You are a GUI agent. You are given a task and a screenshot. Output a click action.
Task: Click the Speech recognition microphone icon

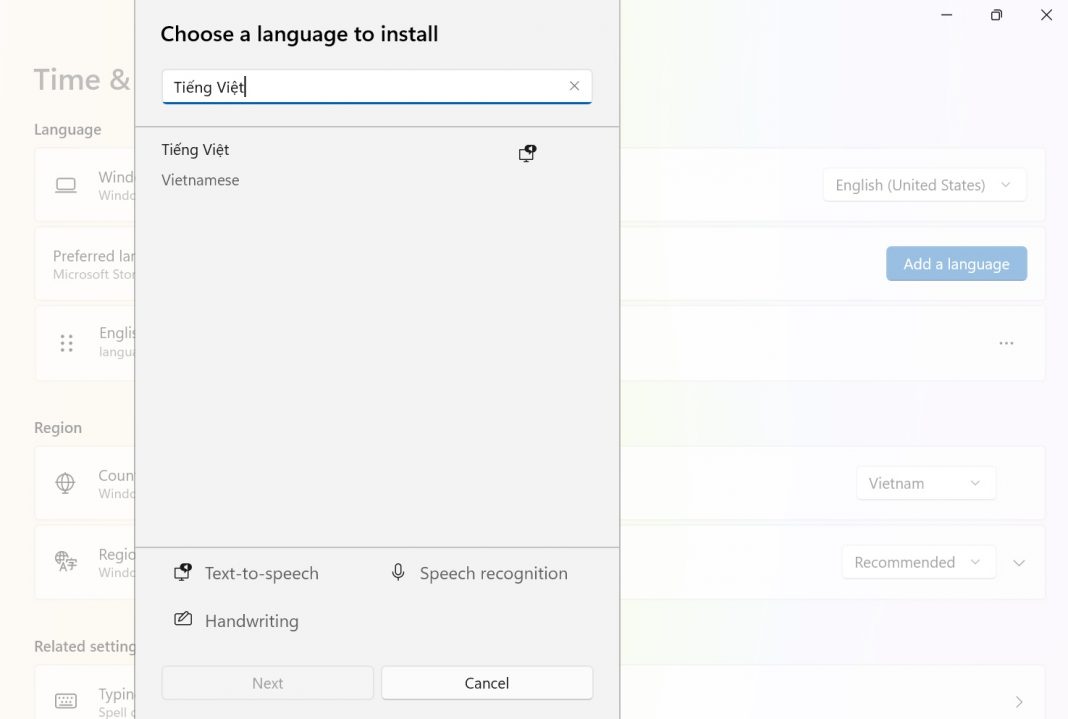point(398,572)
